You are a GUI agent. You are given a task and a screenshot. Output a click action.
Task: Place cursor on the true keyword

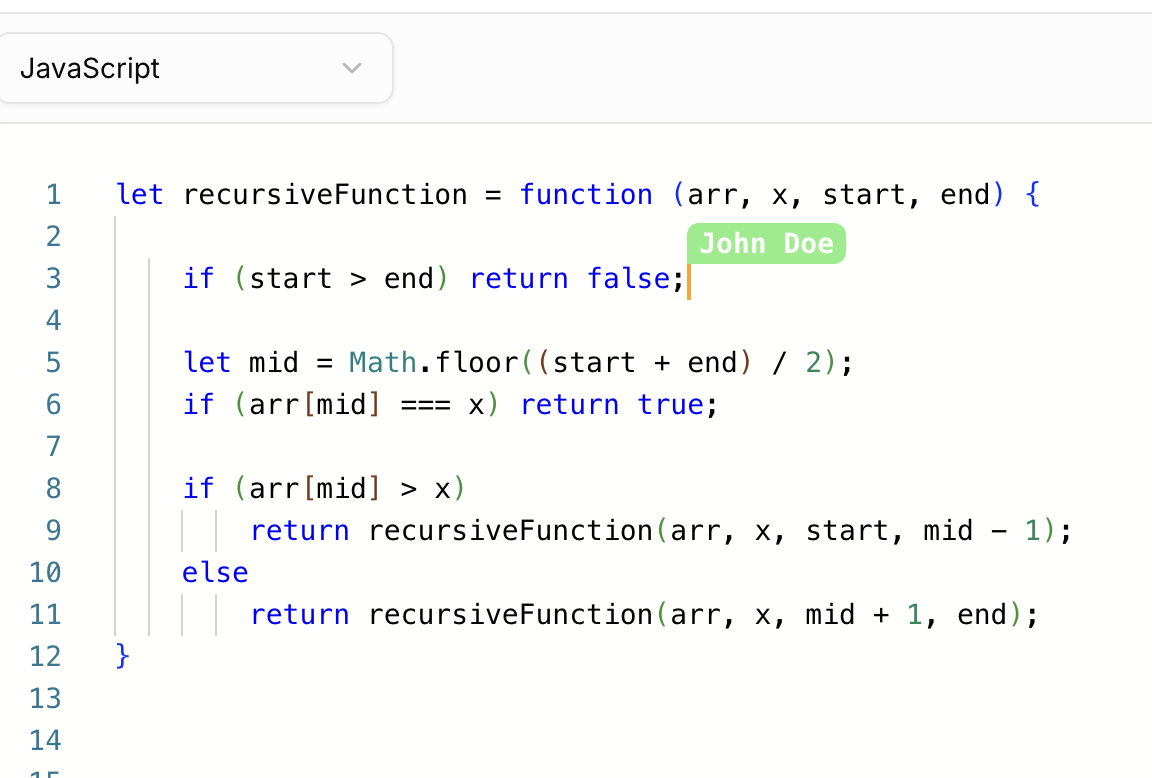pyautogui.click(x=670, y=404)
